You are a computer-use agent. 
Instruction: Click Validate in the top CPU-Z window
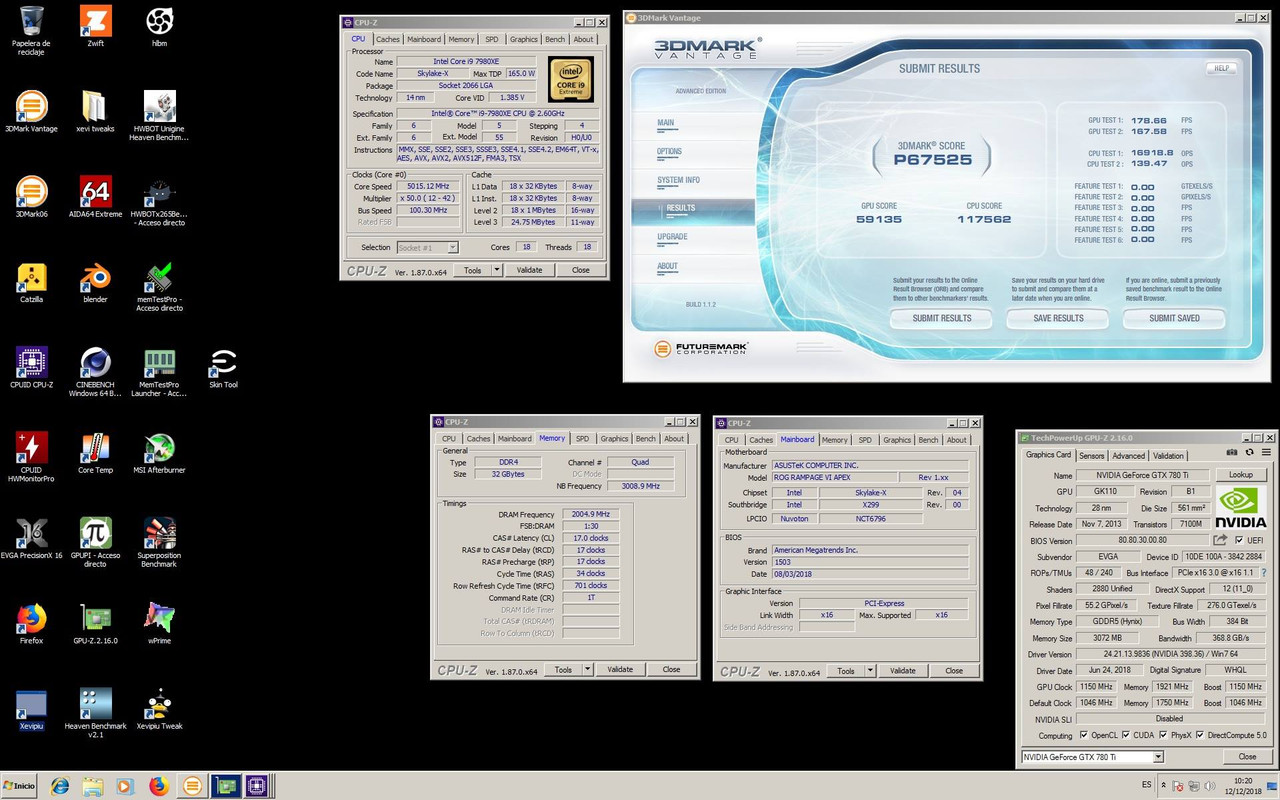[x=529, y=270]
